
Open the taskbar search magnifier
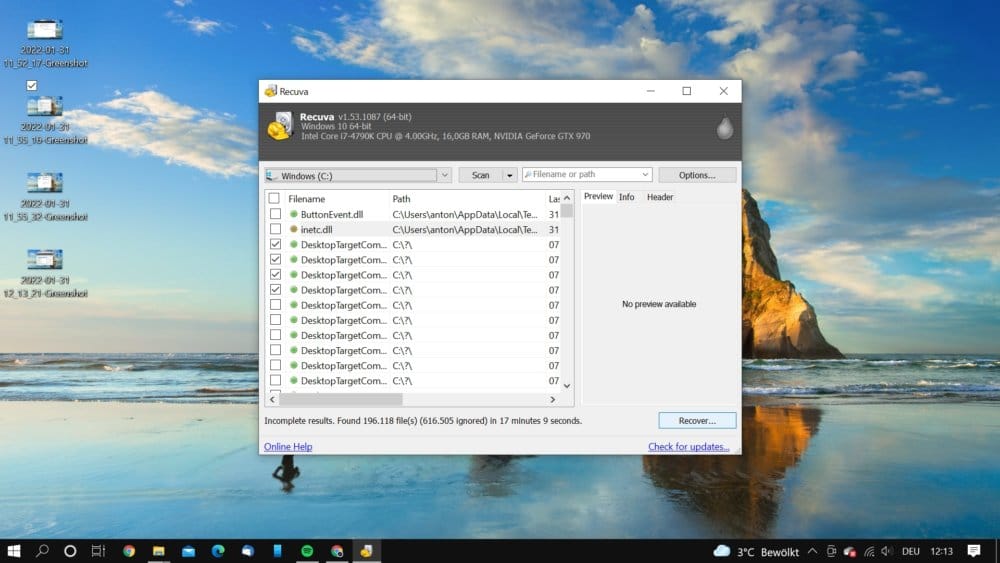[x=42, y=551]
